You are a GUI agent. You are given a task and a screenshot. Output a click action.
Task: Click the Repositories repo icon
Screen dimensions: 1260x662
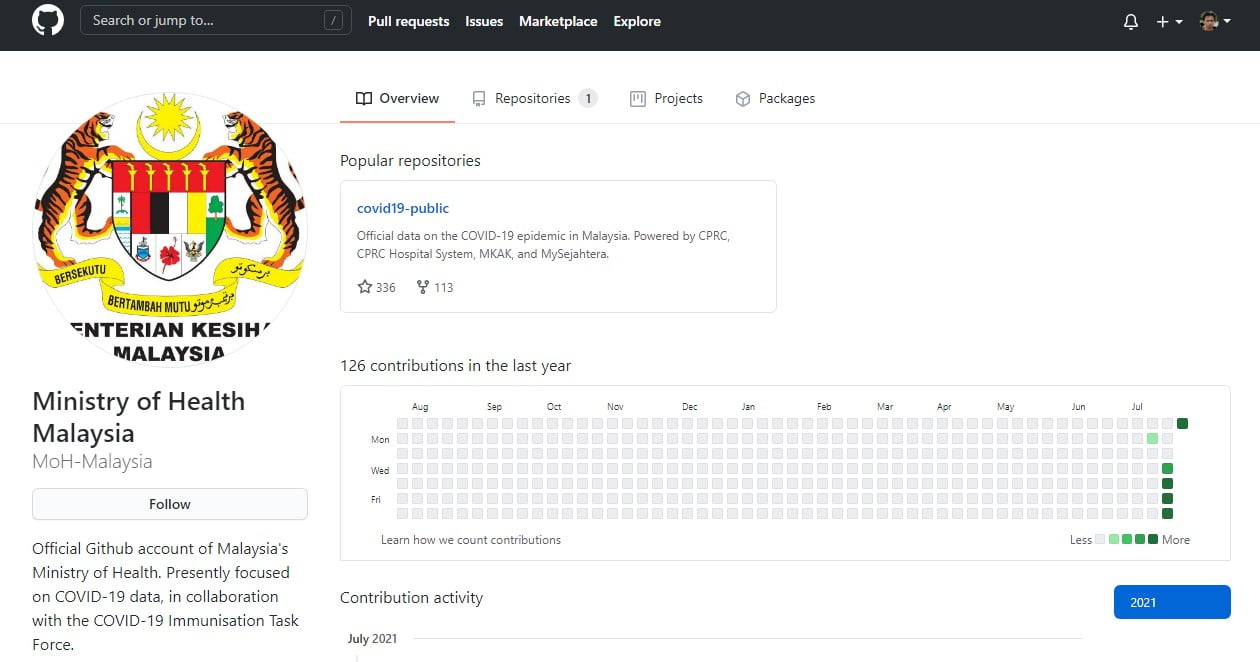(x=479, y=98)
